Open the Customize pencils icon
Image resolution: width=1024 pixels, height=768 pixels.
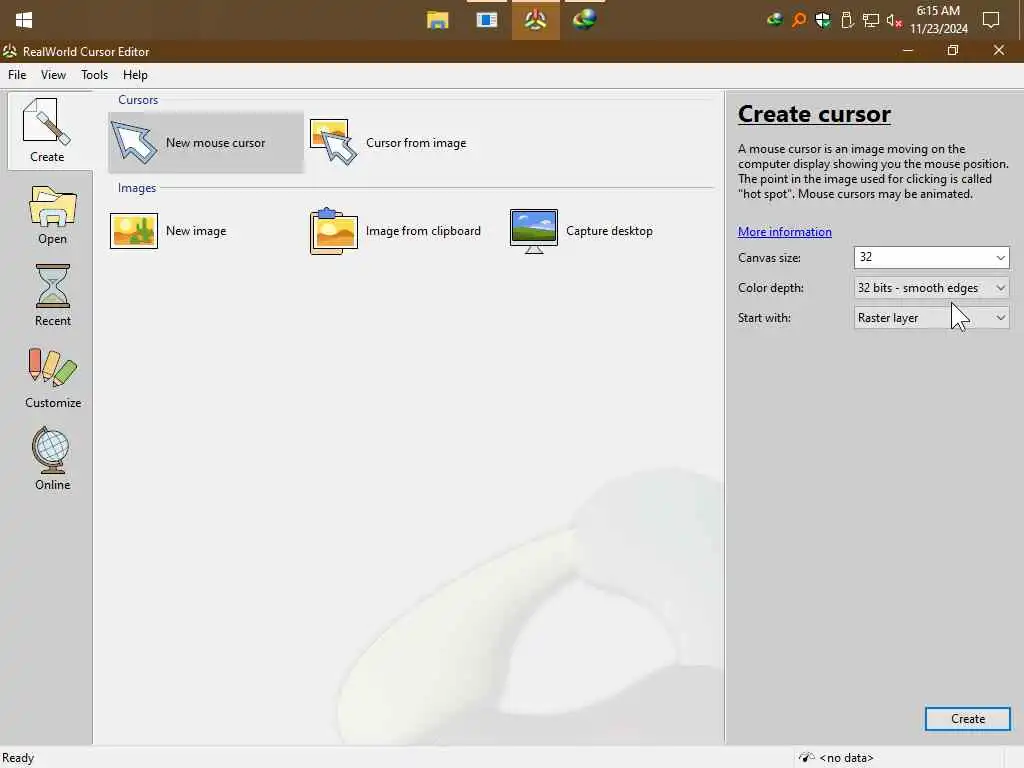(53, 367)
